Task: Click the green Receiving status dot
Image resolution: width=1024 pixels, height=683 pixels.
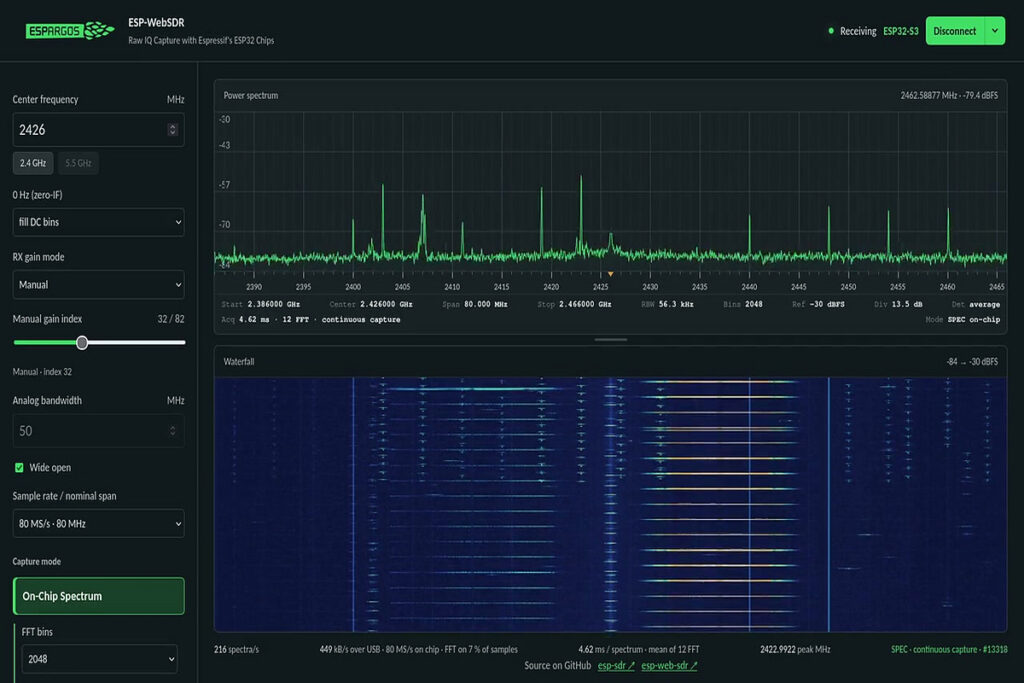Action: tap(831, 31)
